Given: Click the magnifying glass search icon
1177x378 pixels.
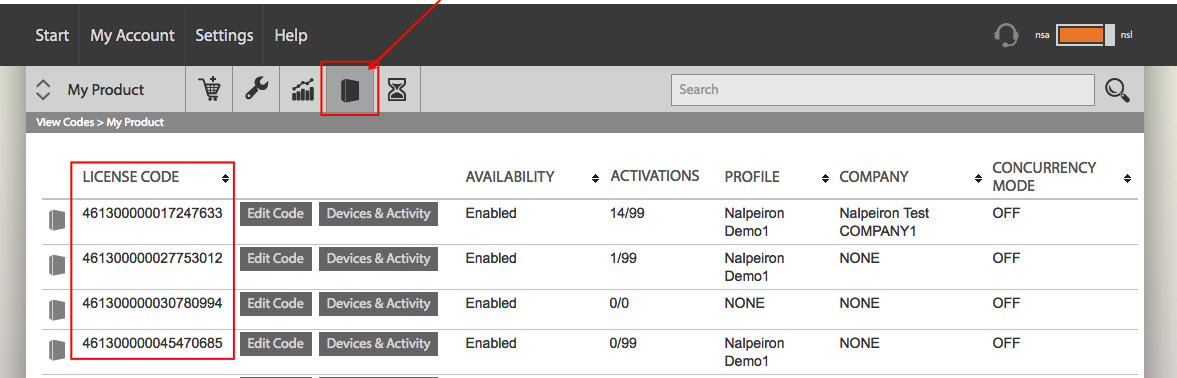Looking at the screenshot, I should pos(1118,90).
